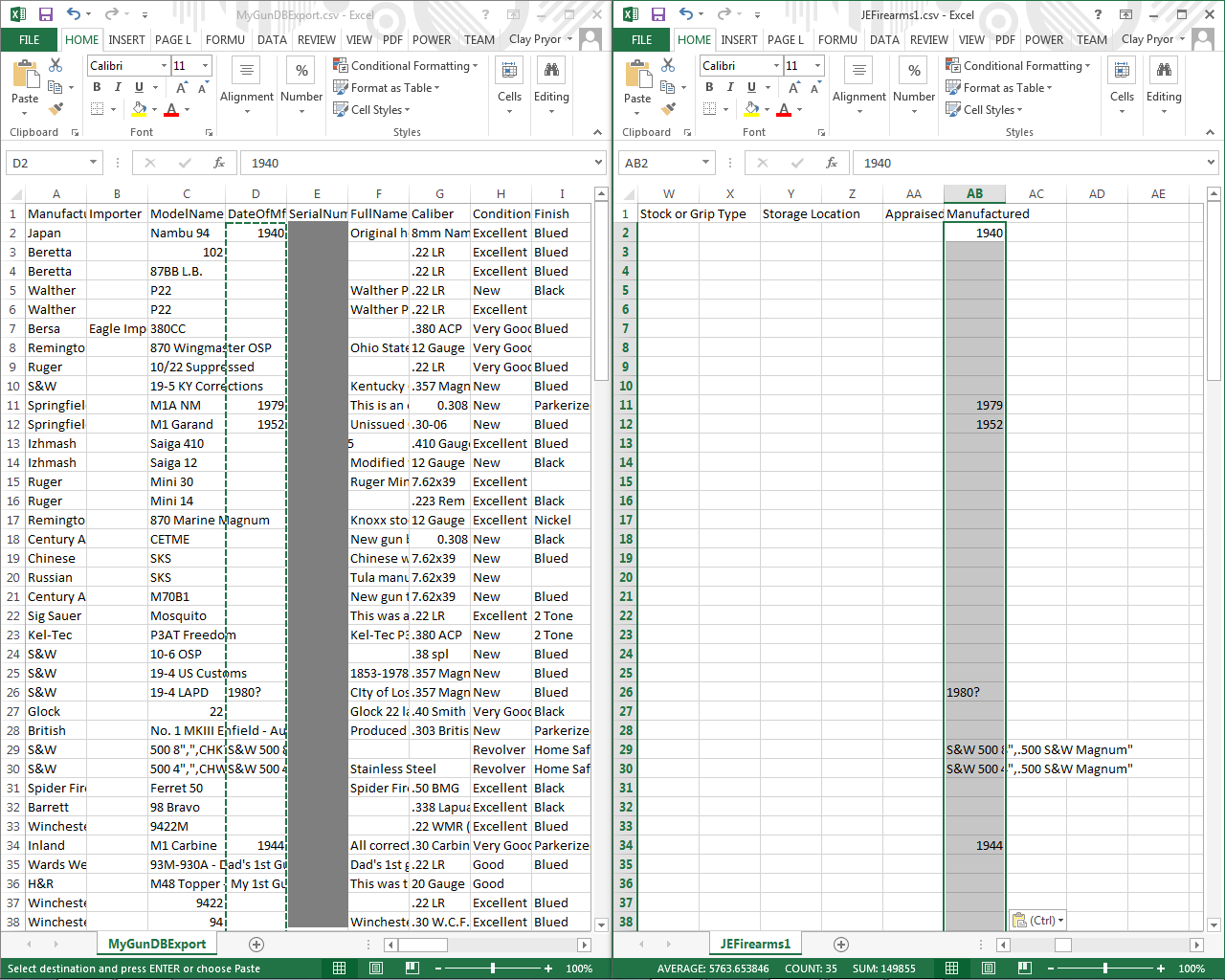Toggle Italic in the MyGunDBExport window

pyautogui.click(x=118, y=87)
